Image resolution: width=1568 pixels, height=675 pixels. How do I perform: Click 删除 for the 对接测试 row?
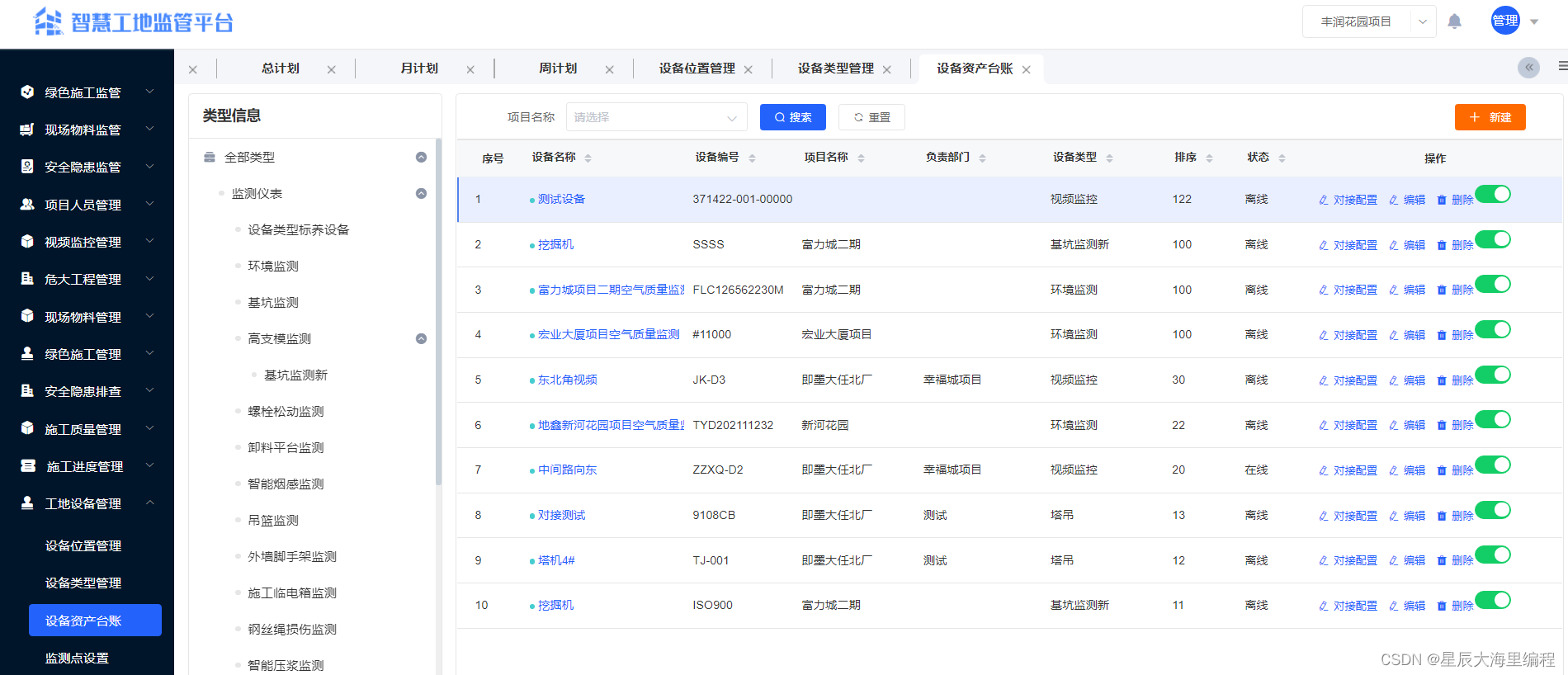click(x=1455, y=516)
